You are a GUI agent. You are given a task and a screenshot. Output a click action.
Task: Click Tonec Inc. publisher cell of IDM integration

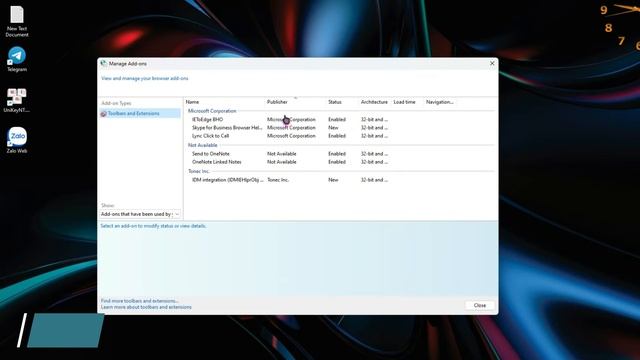(278, 180)
